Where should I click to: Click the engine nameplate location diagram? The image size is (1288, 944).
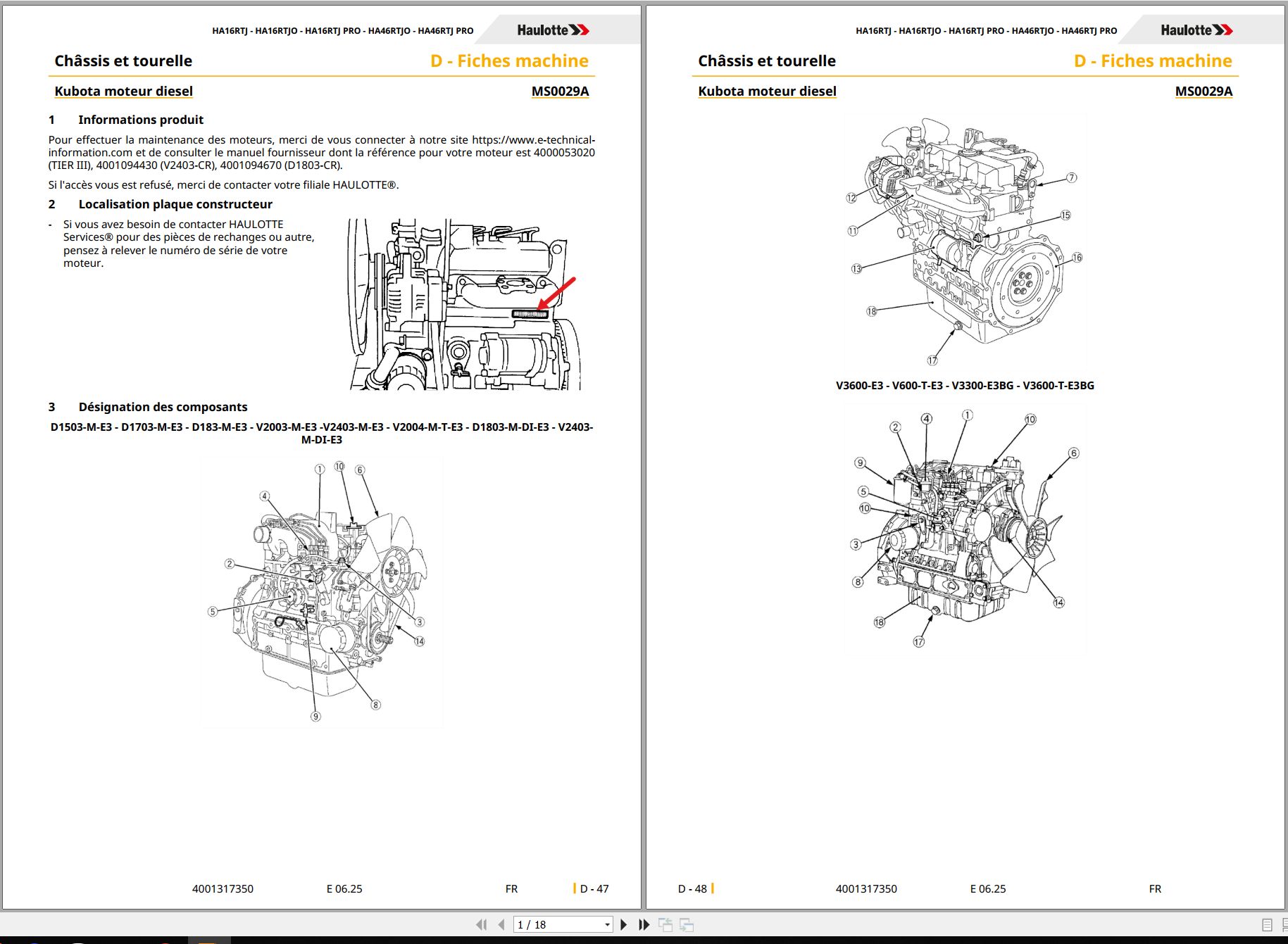click(x=465, y=304)
